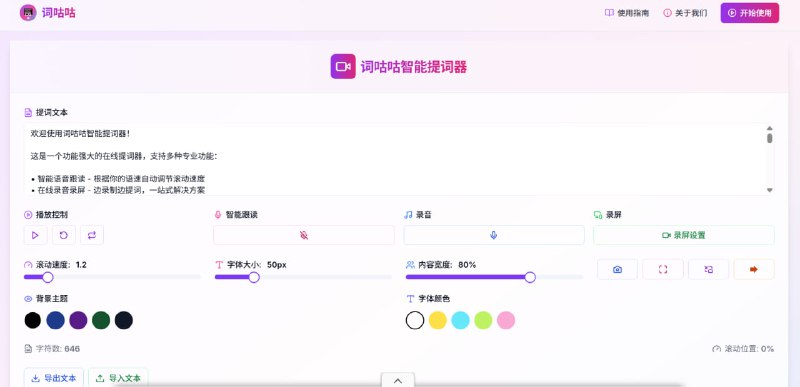Viewport: 800px width, 387px height.
Task: Click the 词咕咕智能提词器 title text
Action: point(414,67)
